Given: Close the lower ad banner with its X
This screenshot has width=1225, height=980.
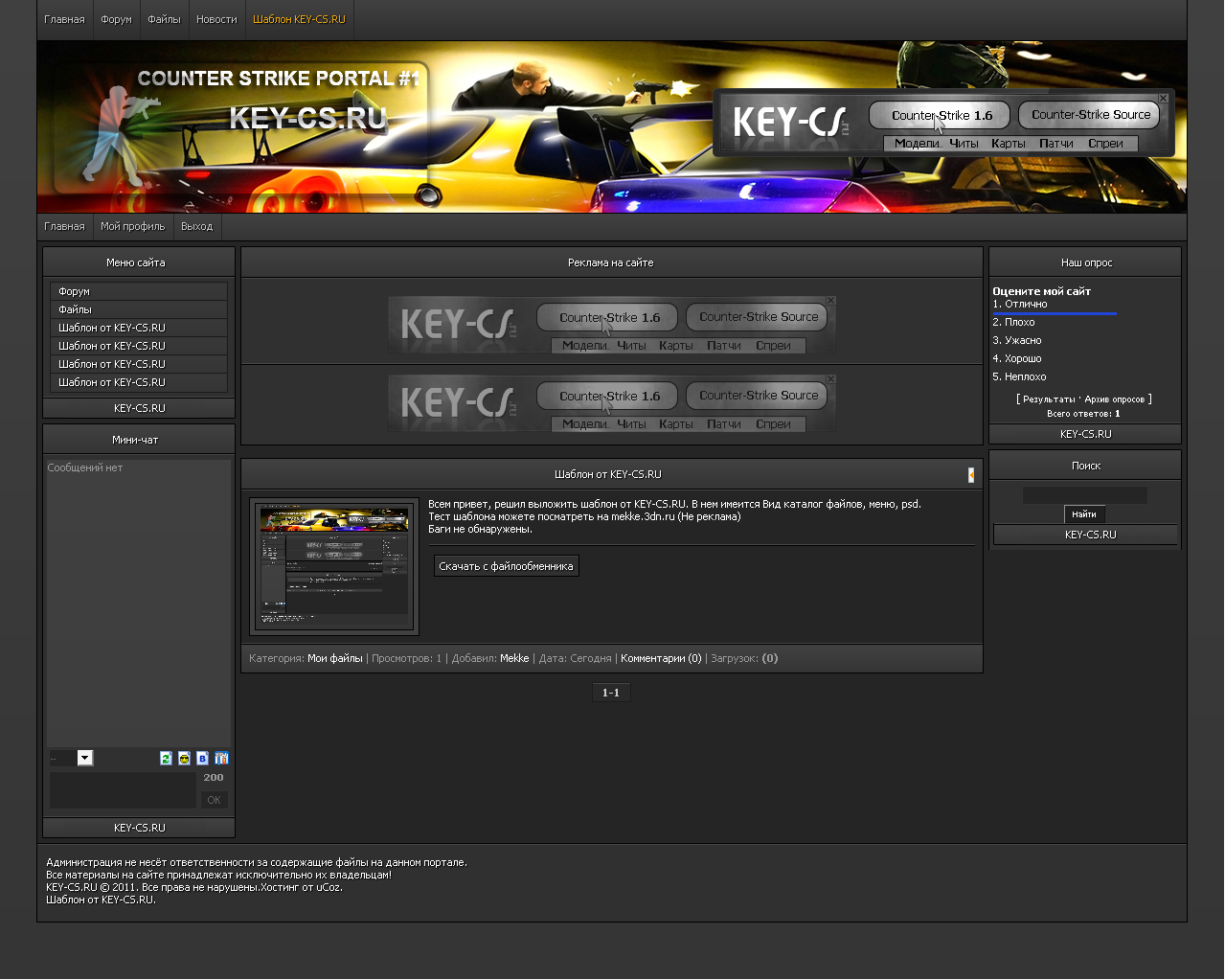Looking at the screenshot, I should tap(830, 379).
